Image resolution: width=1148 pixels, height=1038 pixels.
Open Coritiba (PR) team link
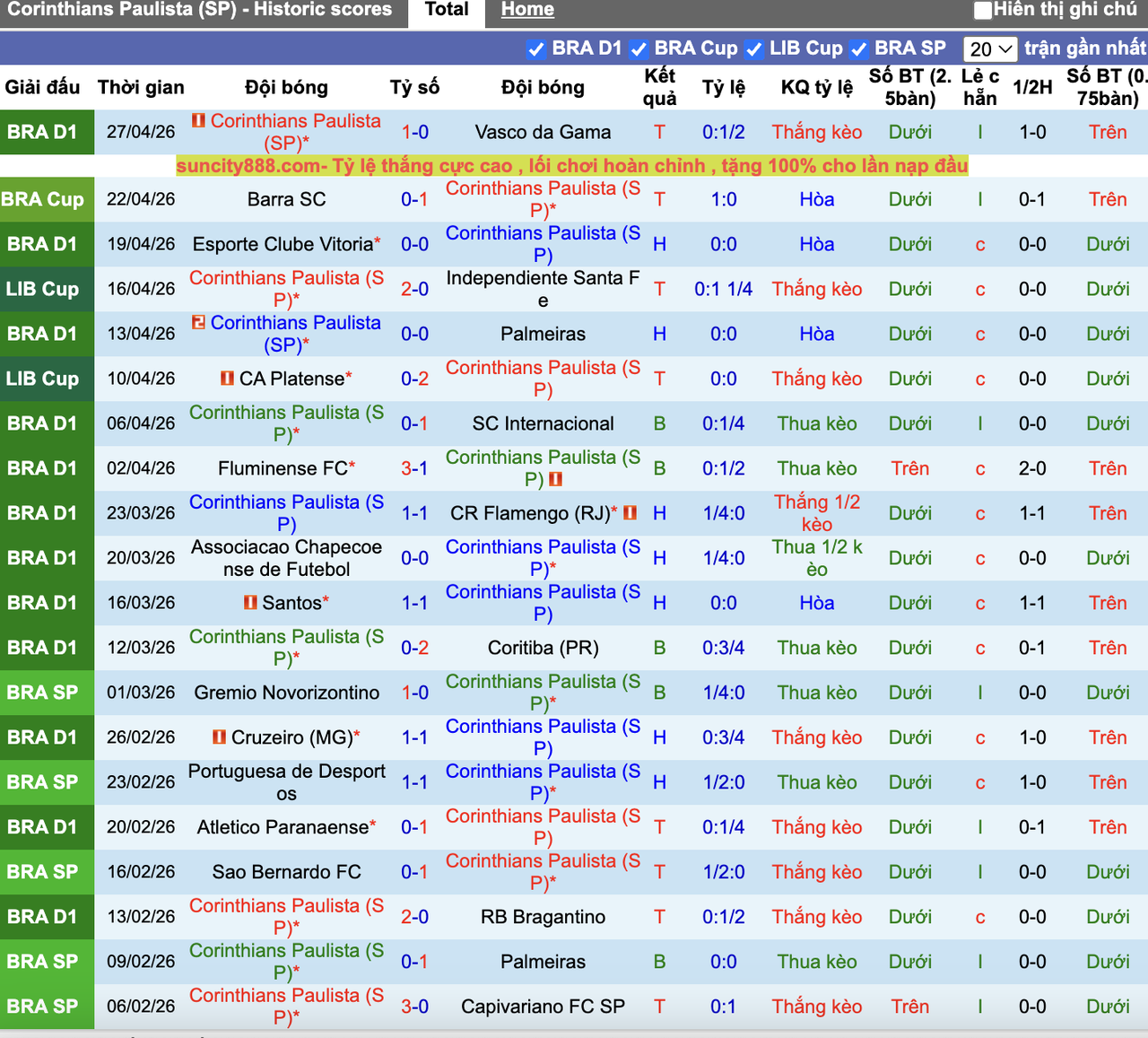[543, 648]
